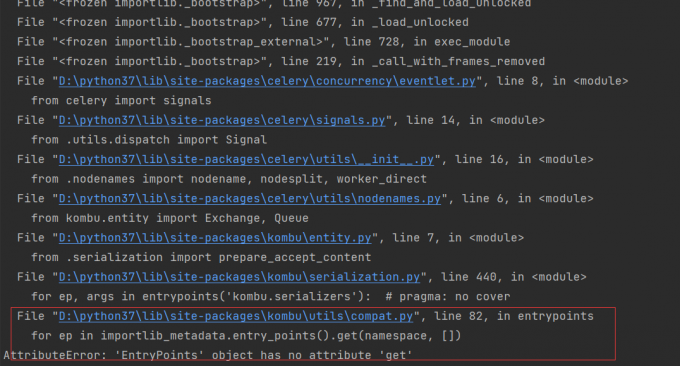Click the 'import prepare_accept_content' code line

pyautogui.click(x=201, y=257)
